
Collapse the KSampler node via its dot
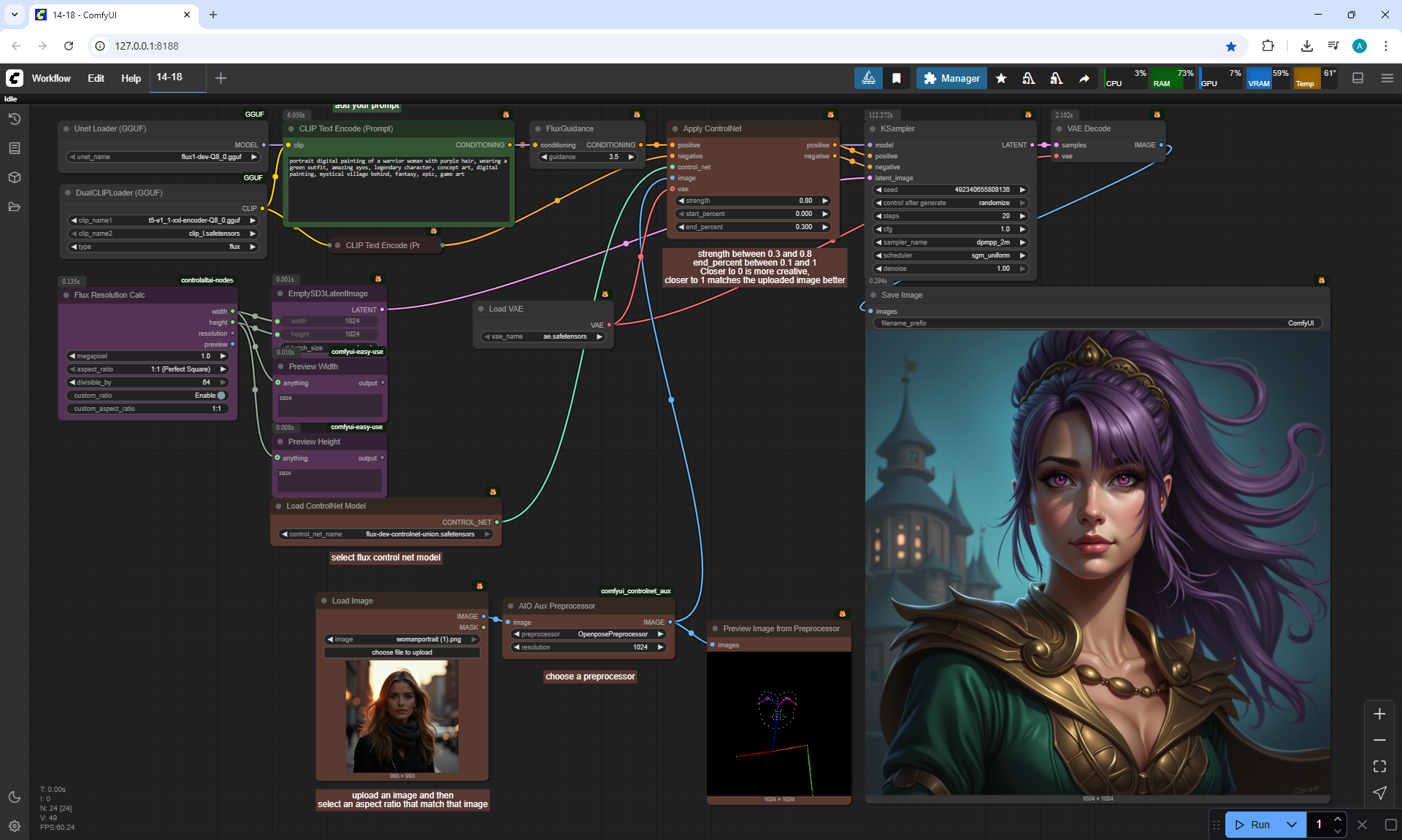pyautogui.click(x=872, y=128)
